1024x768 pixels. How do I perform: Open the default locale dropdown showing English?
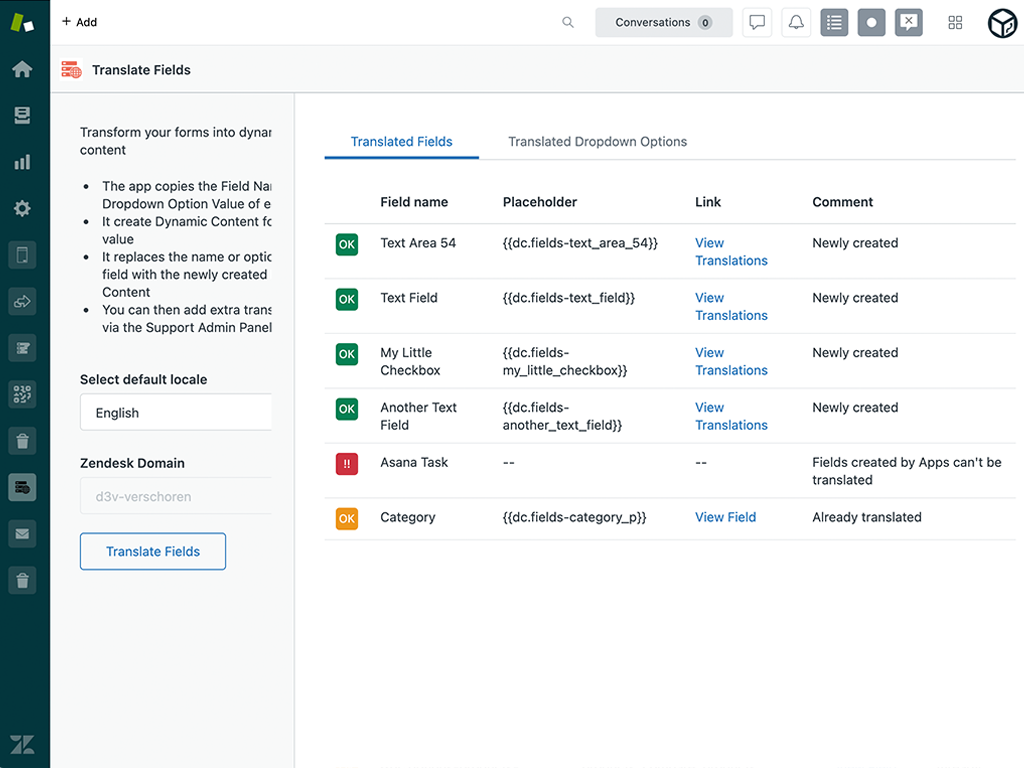tap(176, 412)
